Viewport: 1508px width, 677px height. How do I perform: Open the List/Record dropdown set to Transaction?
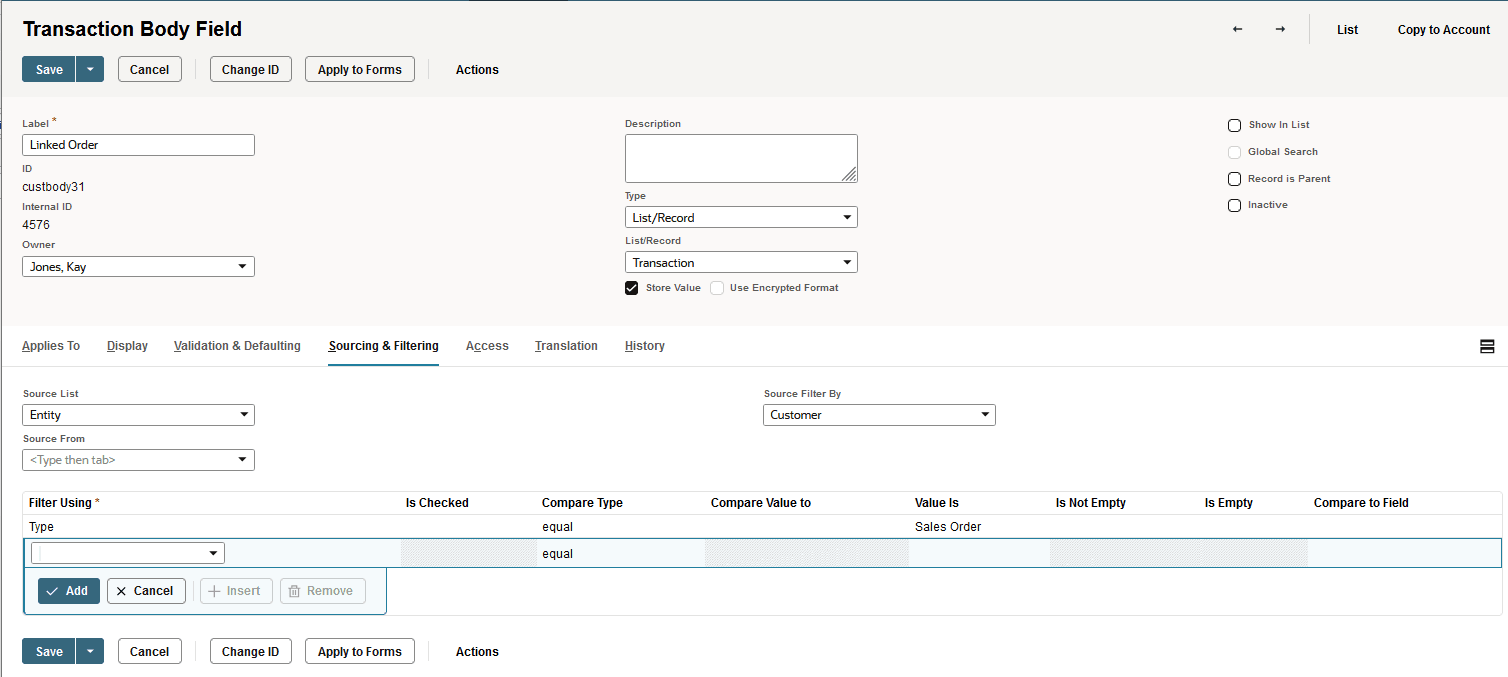click(x=741, y=262)
